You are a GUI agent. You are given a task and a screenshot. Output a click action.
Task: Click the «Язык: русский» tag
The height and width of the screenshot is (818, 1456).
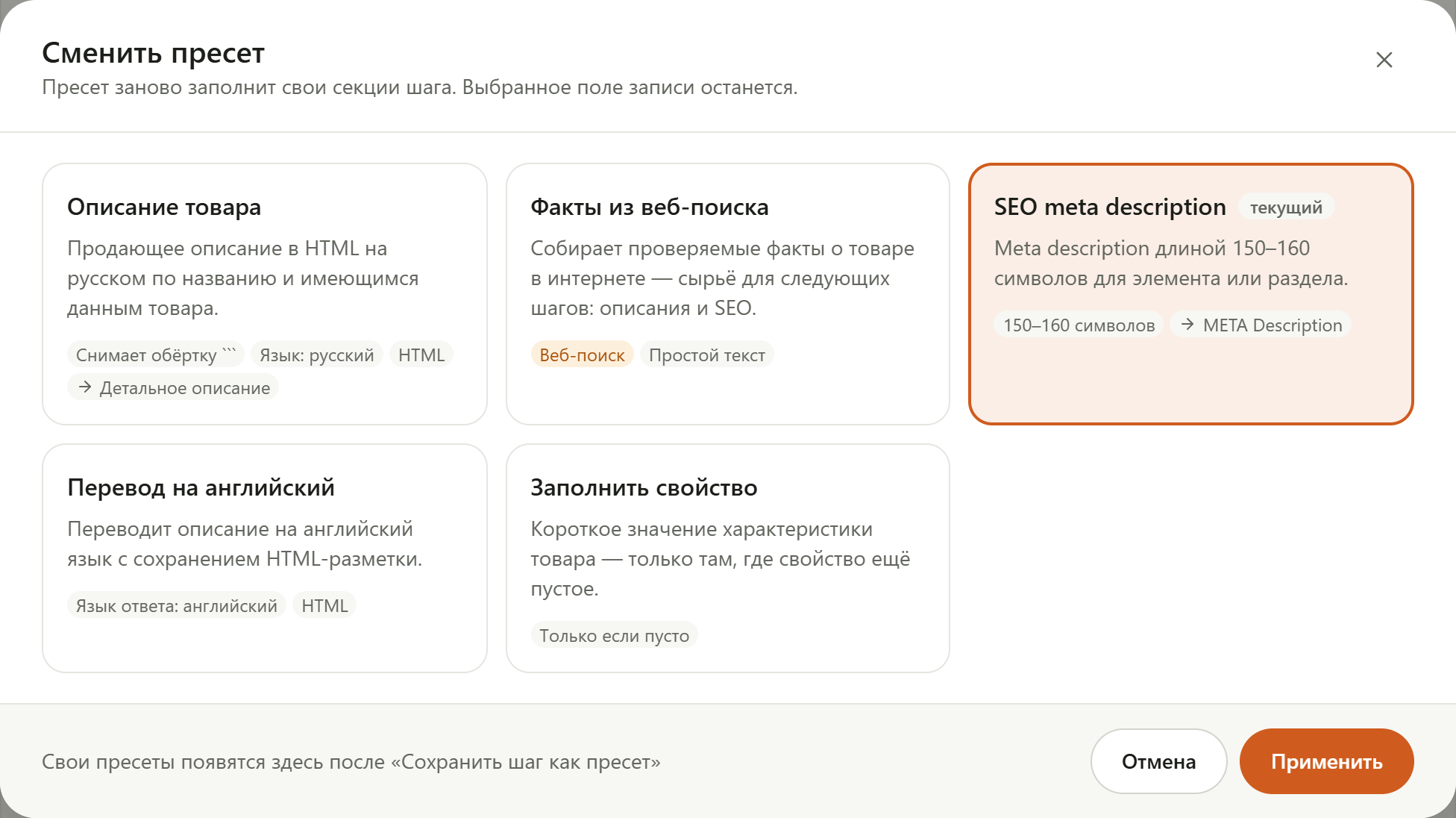point(317,355)
